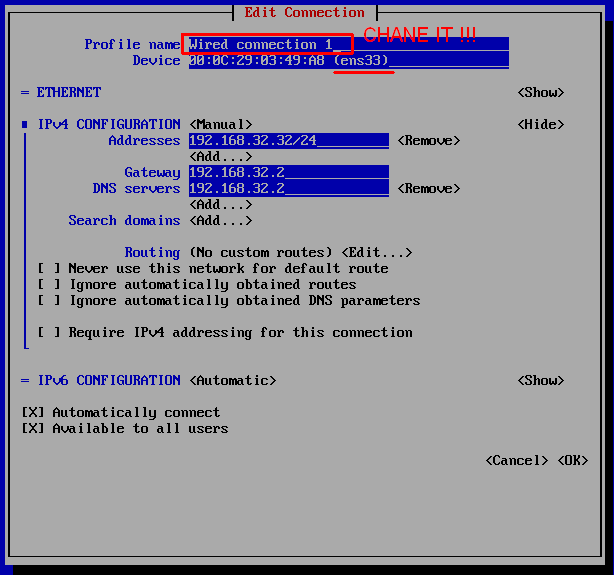Cancel the Edit Connection dialog
The width and height of the screenshot is (614, 575).
[x=516, y=461]
